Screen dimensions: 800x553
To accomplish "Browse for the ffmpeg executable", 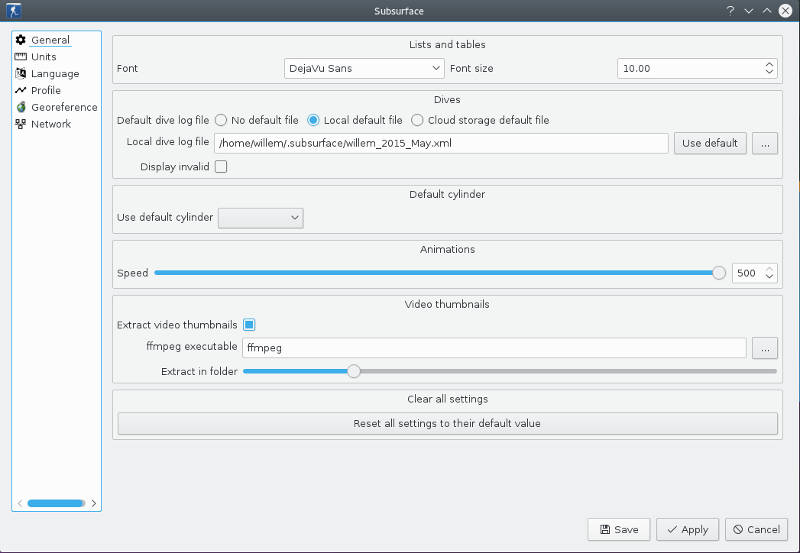I will 765,348.
